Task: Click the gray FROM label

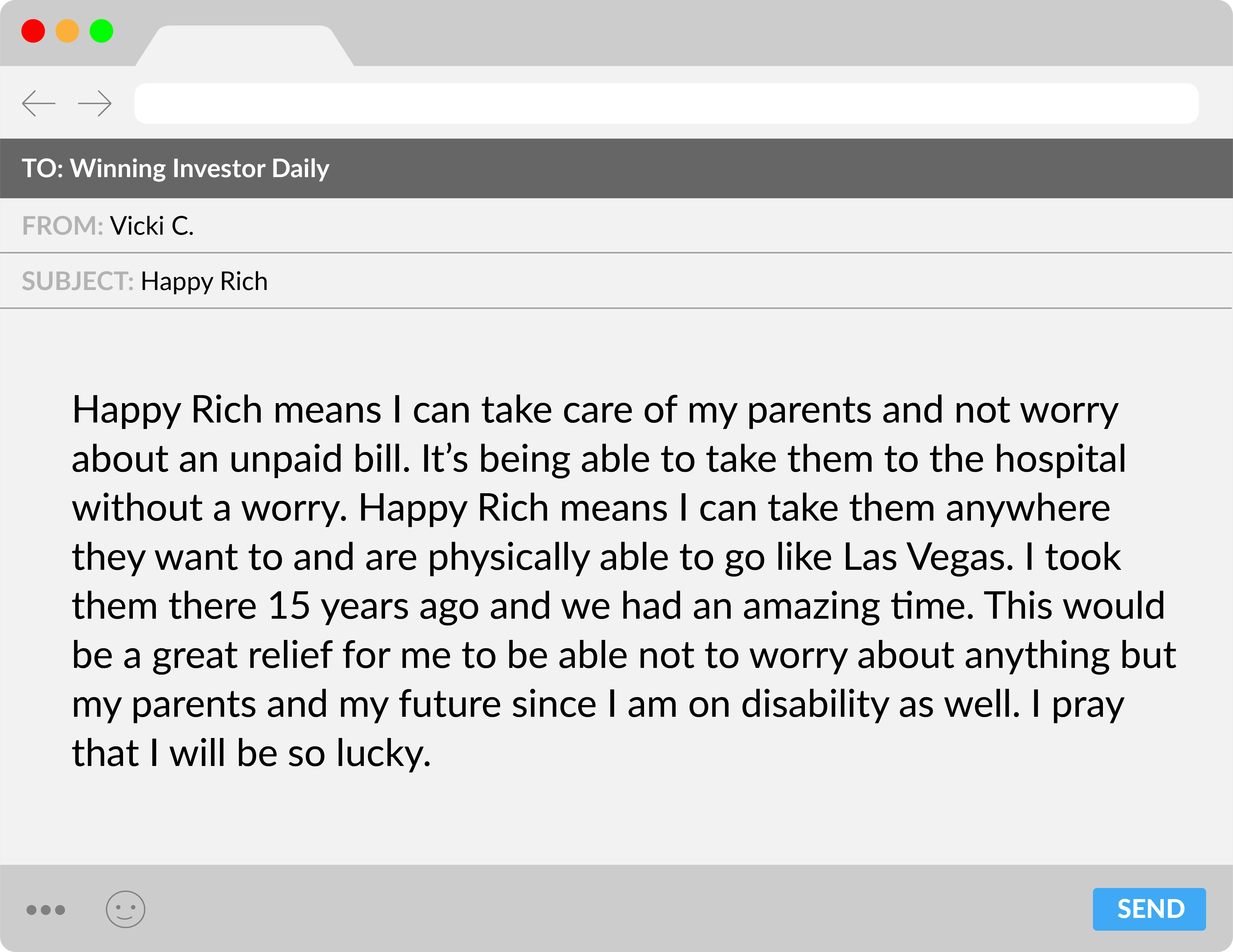Action: click(x=62, y=226)
